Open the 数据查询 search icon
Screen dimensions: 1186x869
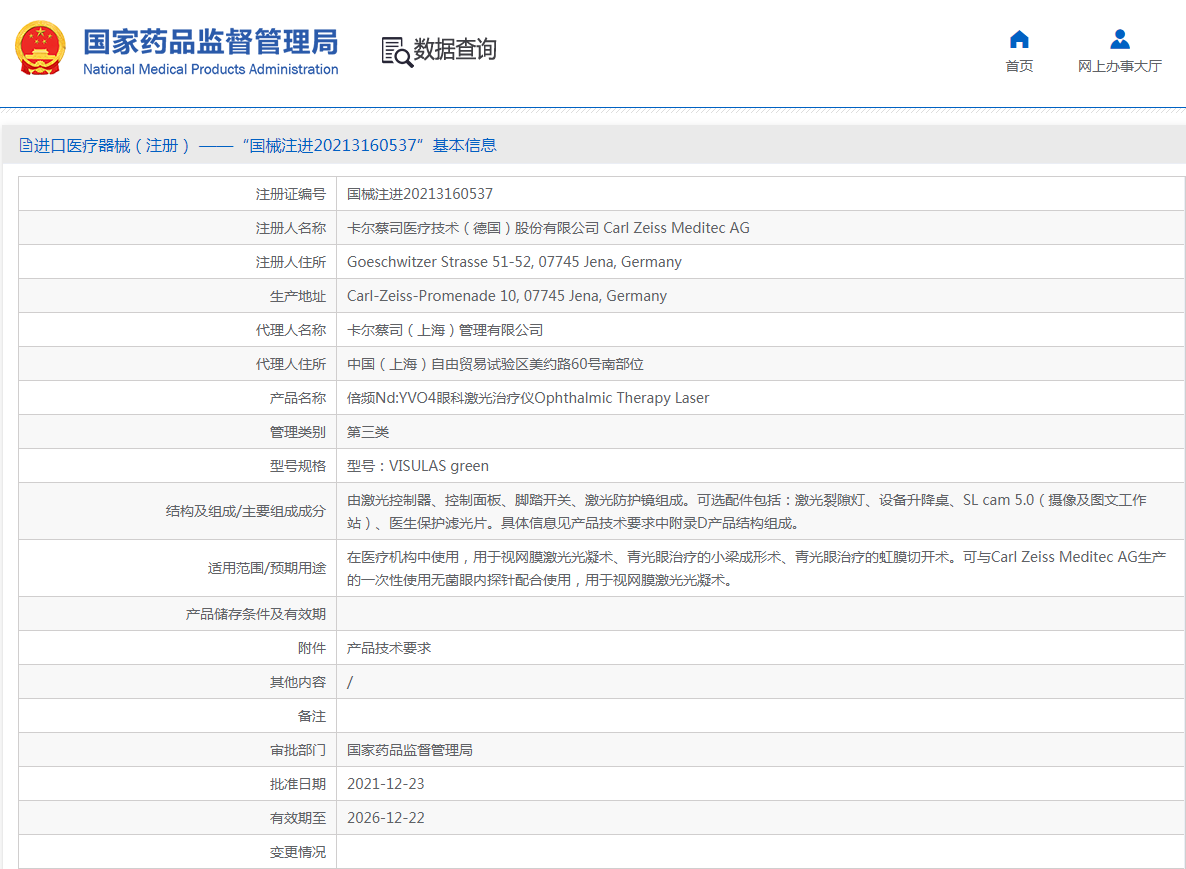(396, 52)
